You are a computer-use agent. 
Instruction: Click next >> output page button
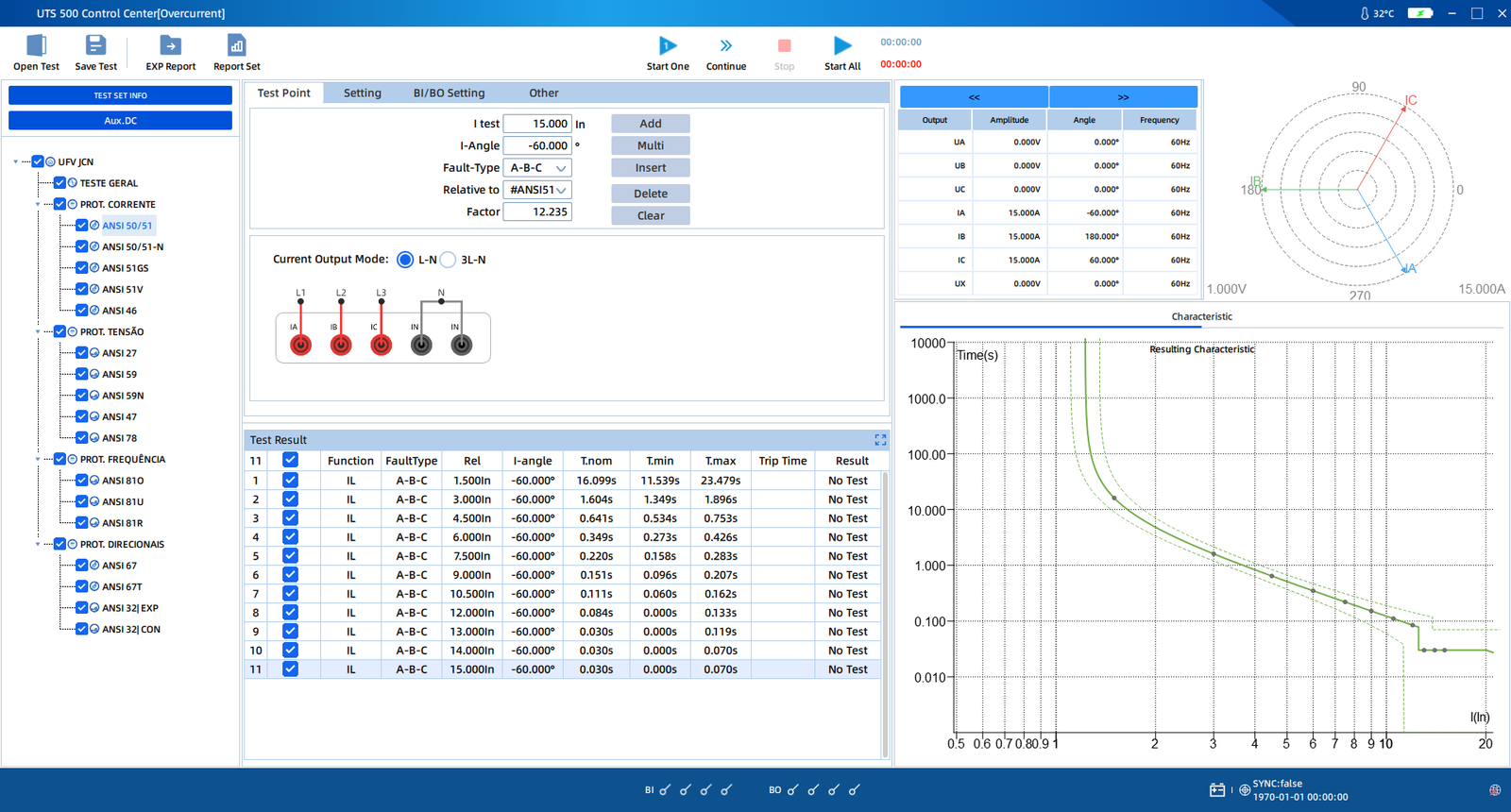point(1123,97)
